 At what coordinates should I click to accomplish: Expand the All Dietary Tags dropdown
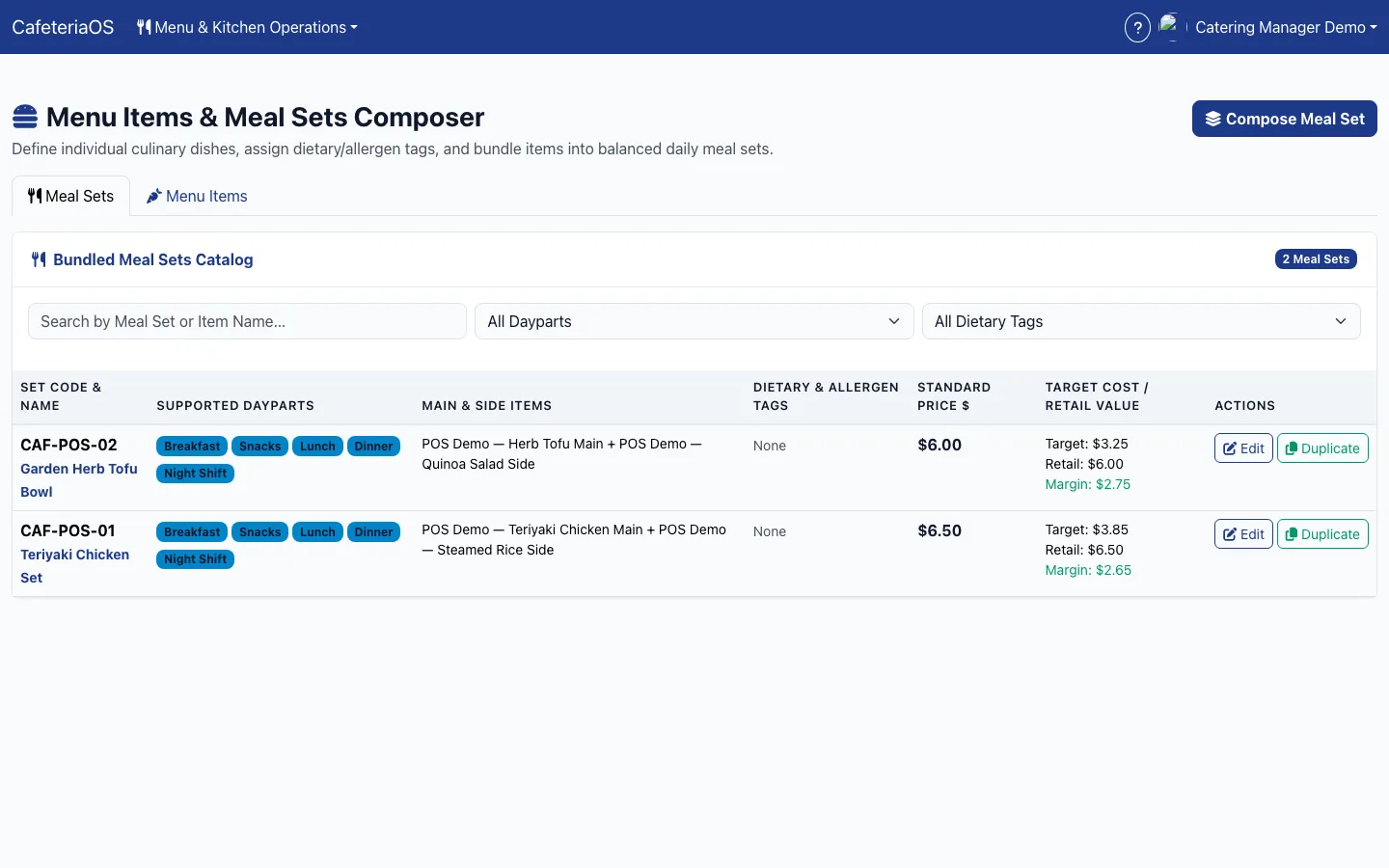pos(1141,321)
